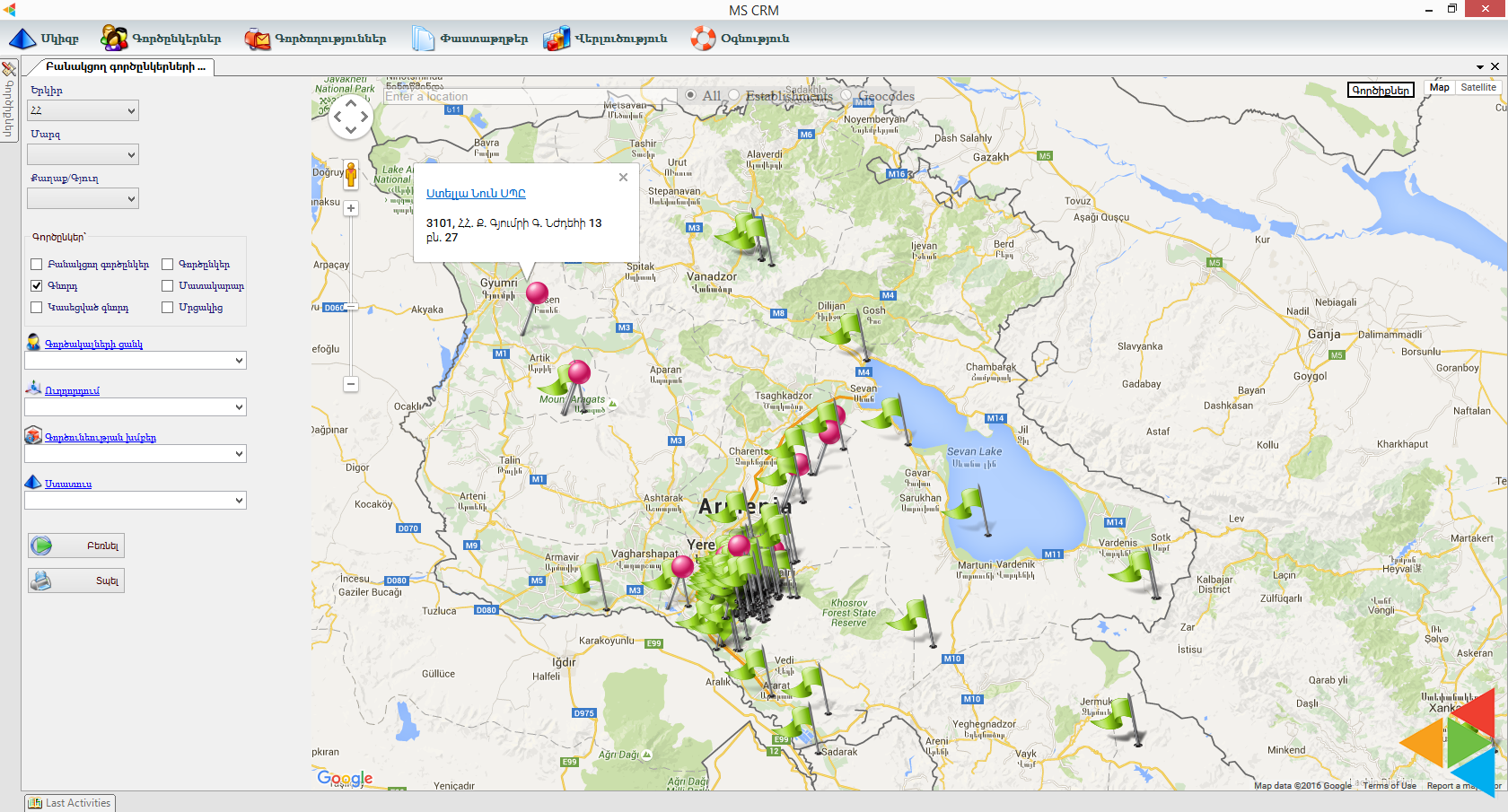Image resolution: width=1508 pixels, height=812 pixels.
Task: Open the Գործողություններ (Actions) menu
Action: 315,39
